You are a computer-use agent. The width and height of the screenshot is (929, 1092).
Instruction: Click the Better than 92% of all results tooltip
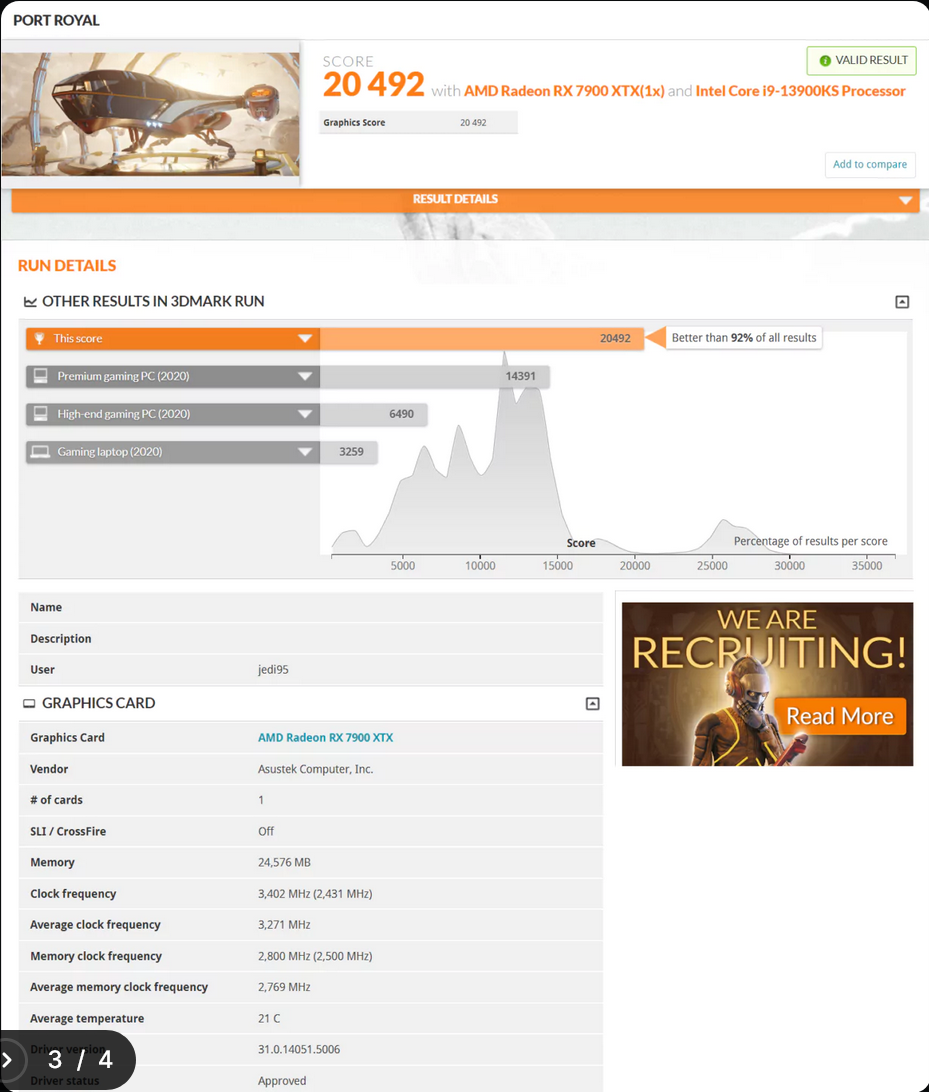pyautogui.click(x=744, y=338)
